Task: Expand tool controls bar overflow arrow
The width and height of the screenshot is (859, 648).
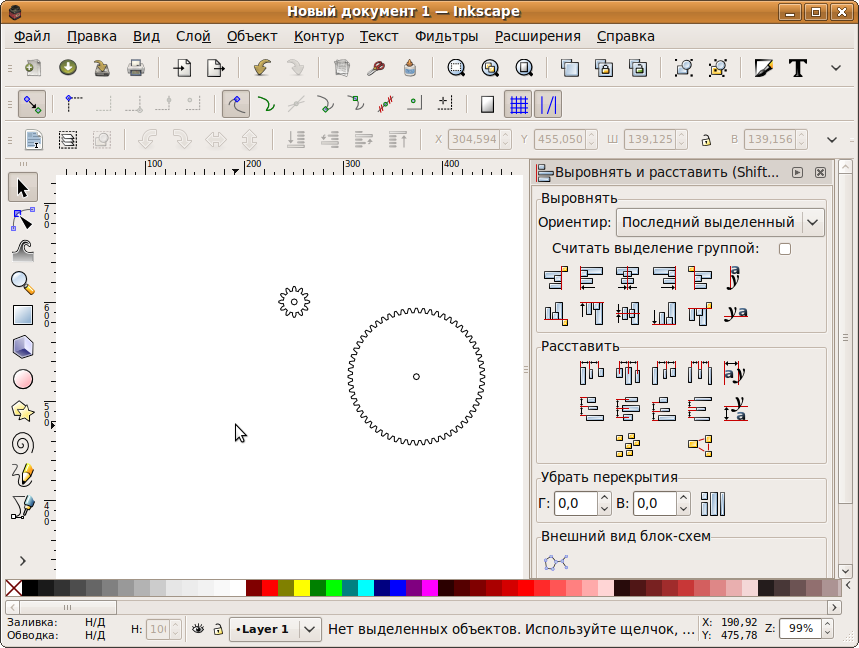Action: 832,139
